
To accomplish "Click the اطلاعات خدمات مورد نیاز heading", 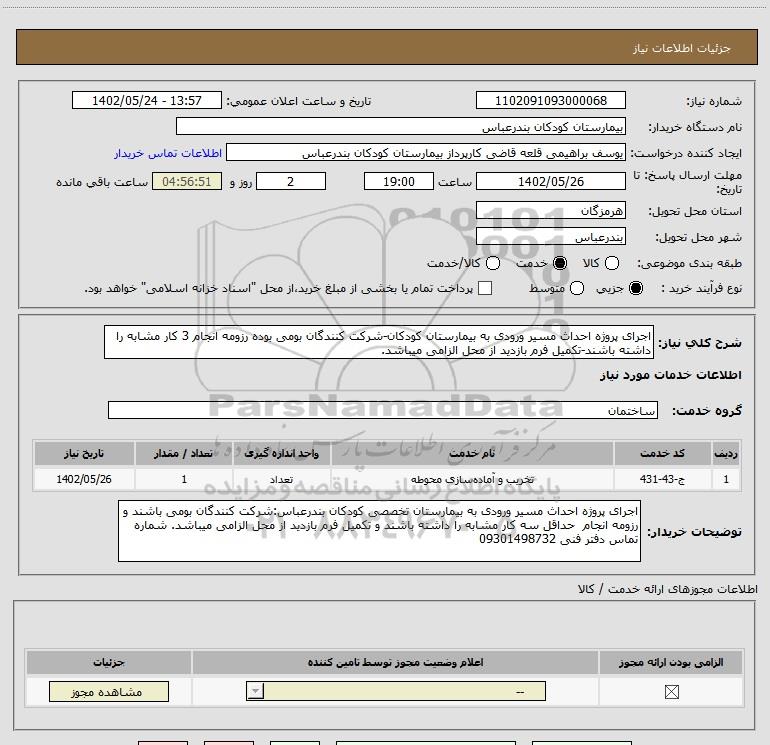I will pos(670,375).
